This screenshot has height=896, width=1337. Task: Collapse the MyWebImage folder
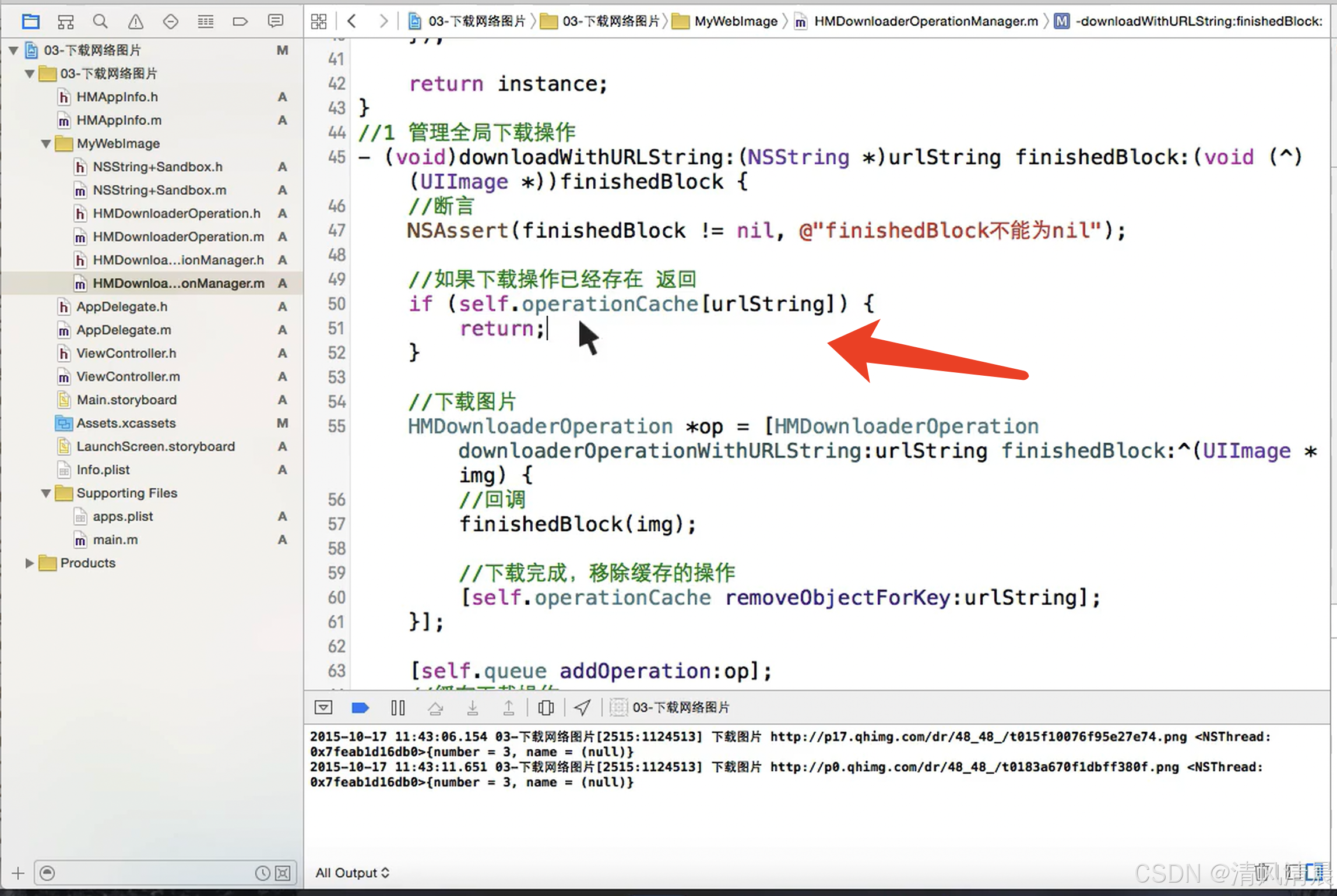pos(46,144)
